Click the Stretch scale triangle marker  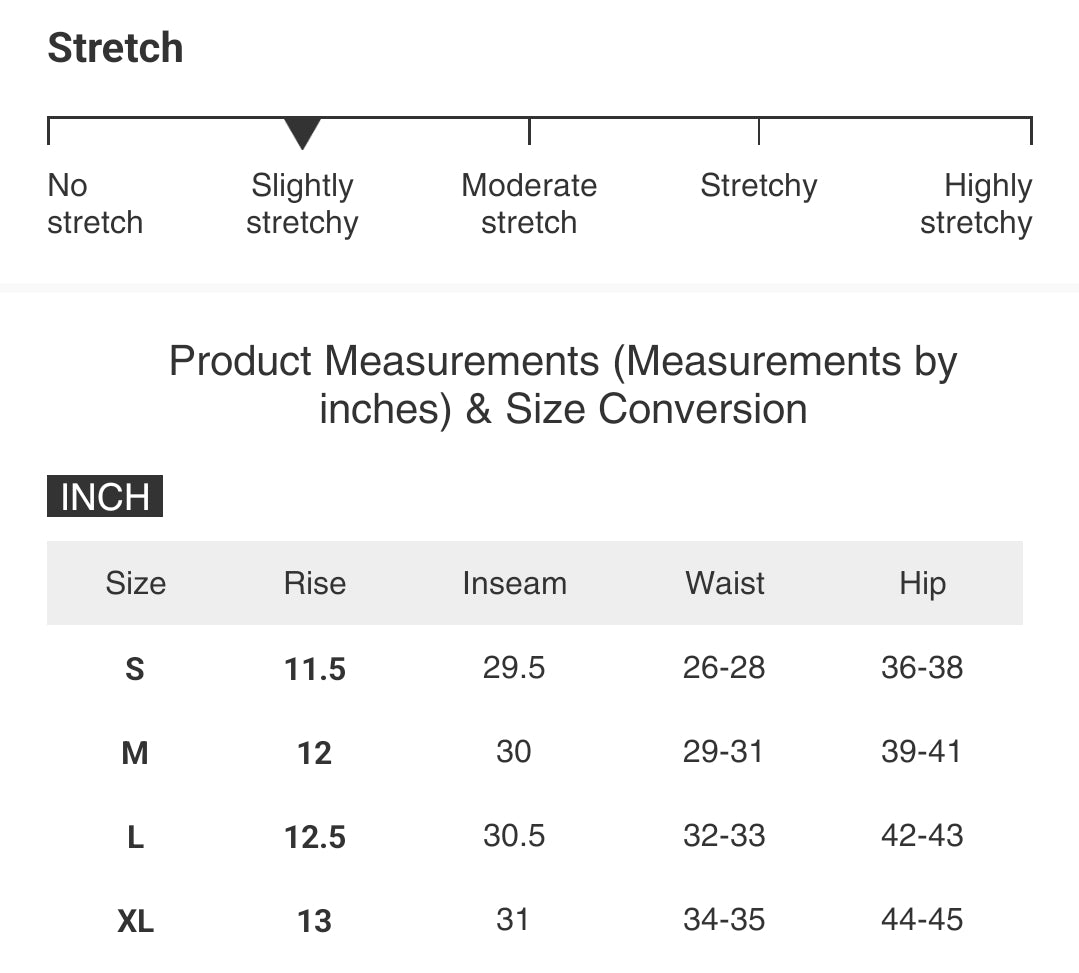tap(302, 132)
